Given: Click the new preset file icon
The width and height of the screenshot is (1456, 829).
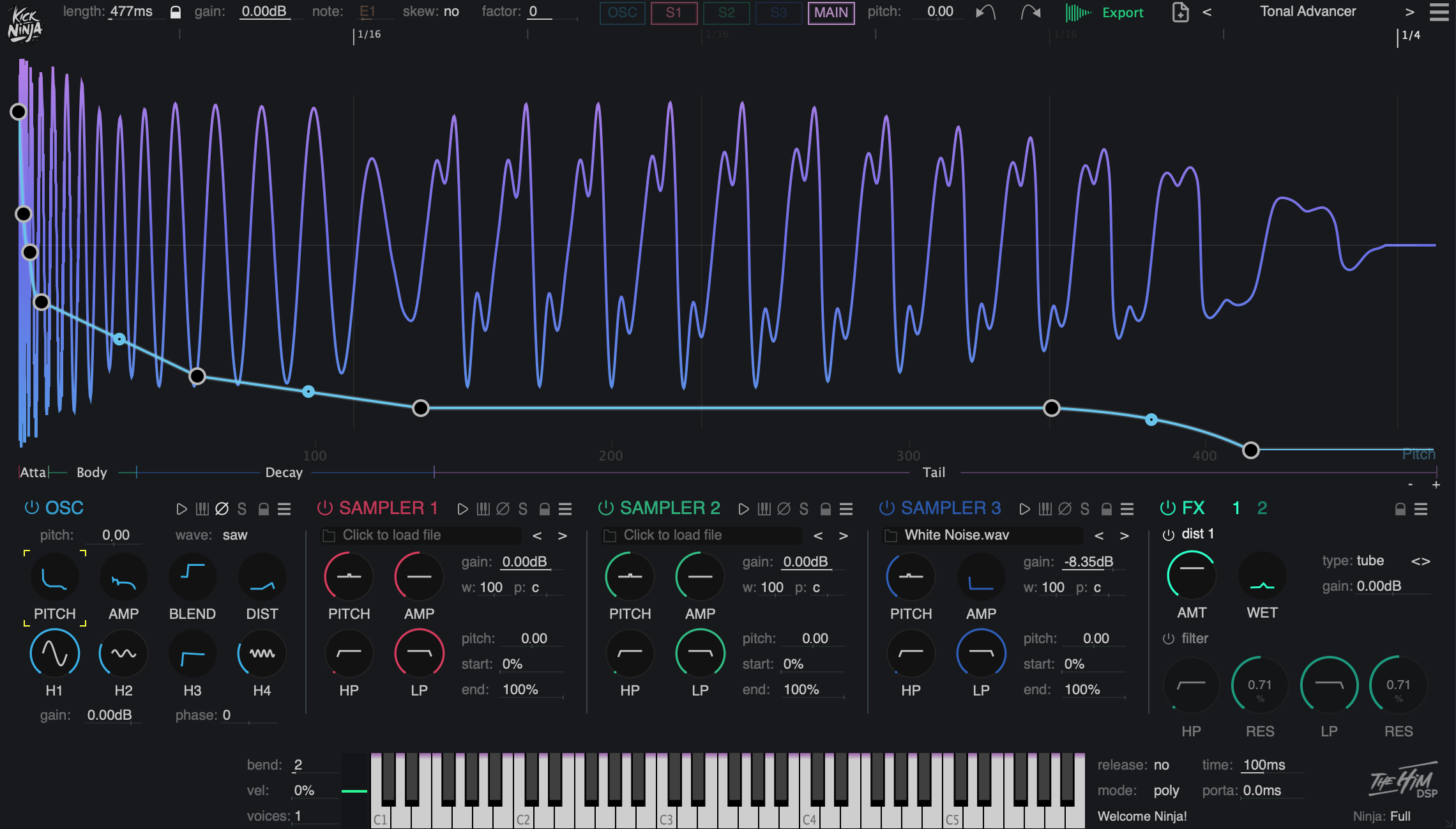Looking at the screenshot, I should (x=1180, y=12).
